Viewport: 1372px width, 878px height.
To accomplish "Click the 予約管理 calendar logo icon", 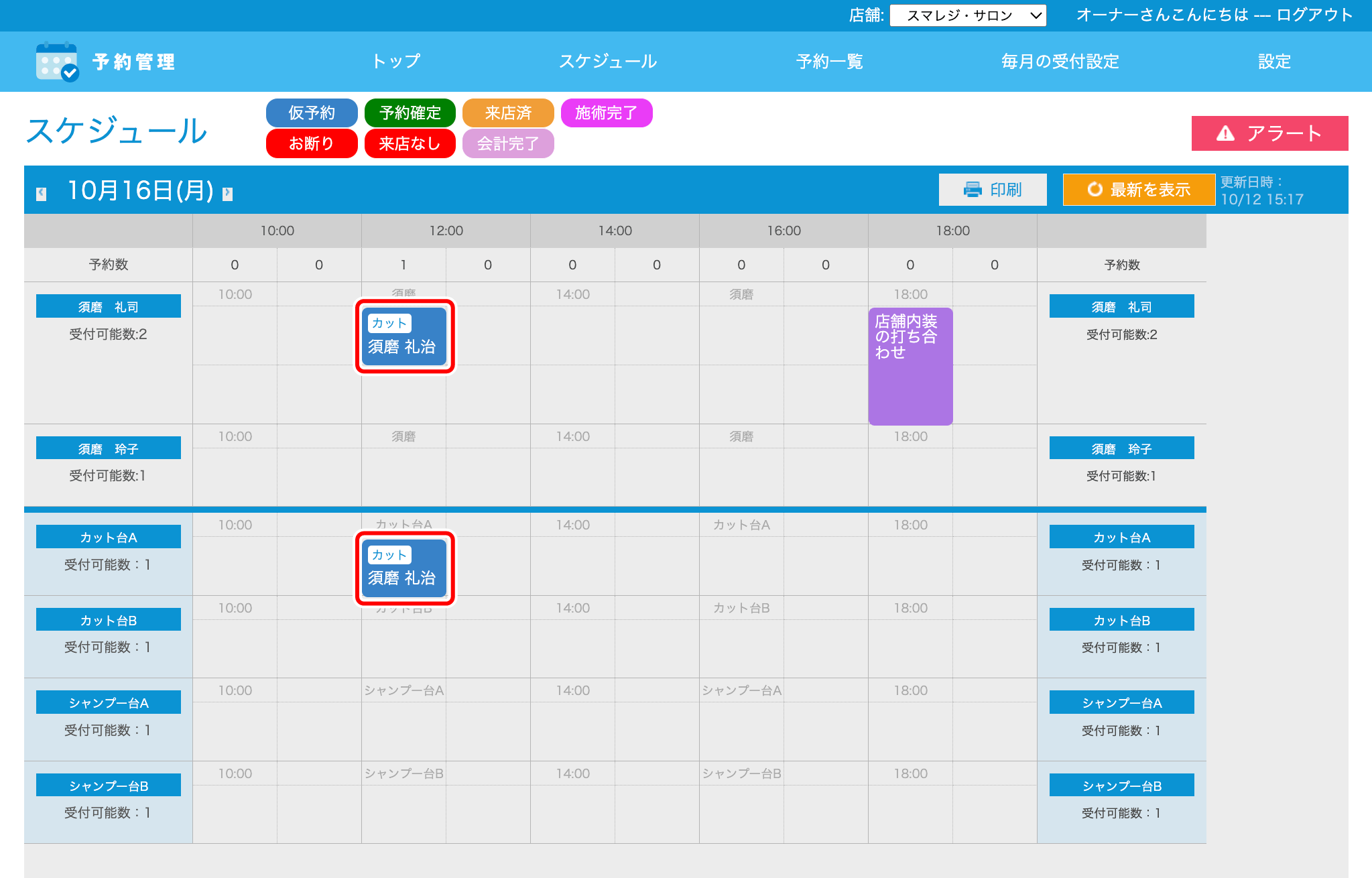I will coord(57,62).
